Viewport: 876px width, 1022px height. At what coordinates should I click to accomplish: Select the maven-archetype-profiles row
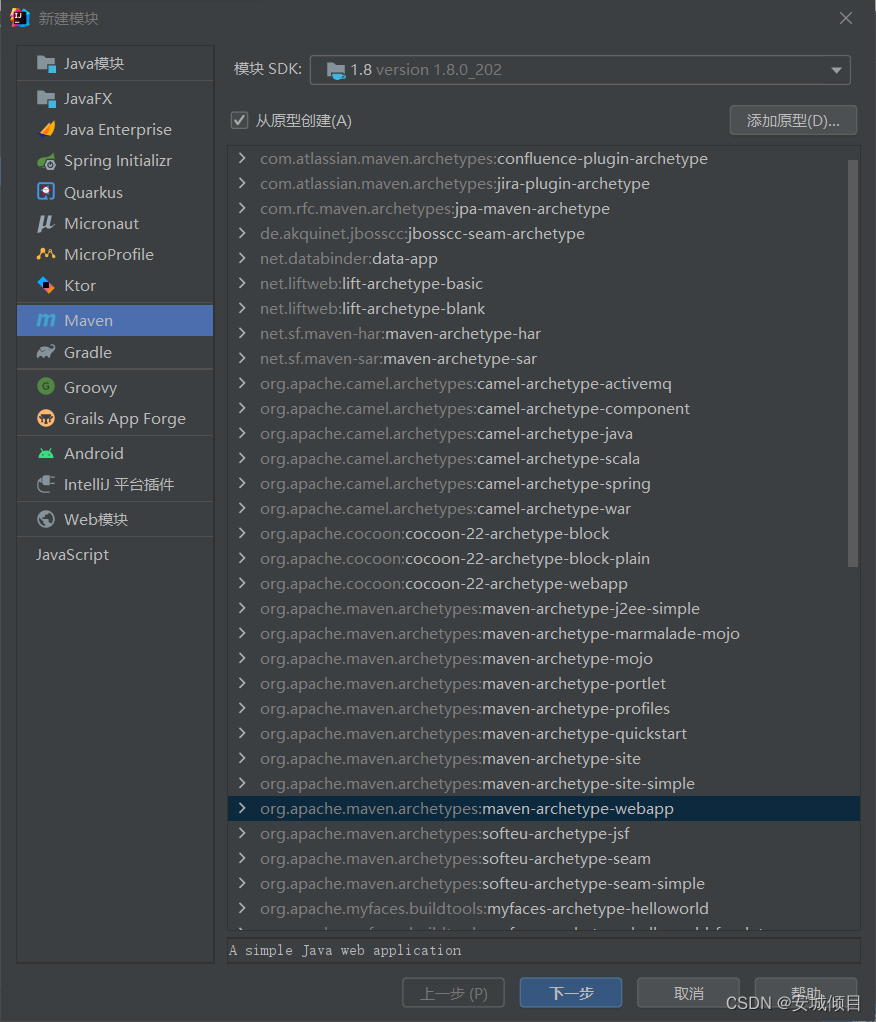click(544, 708)
